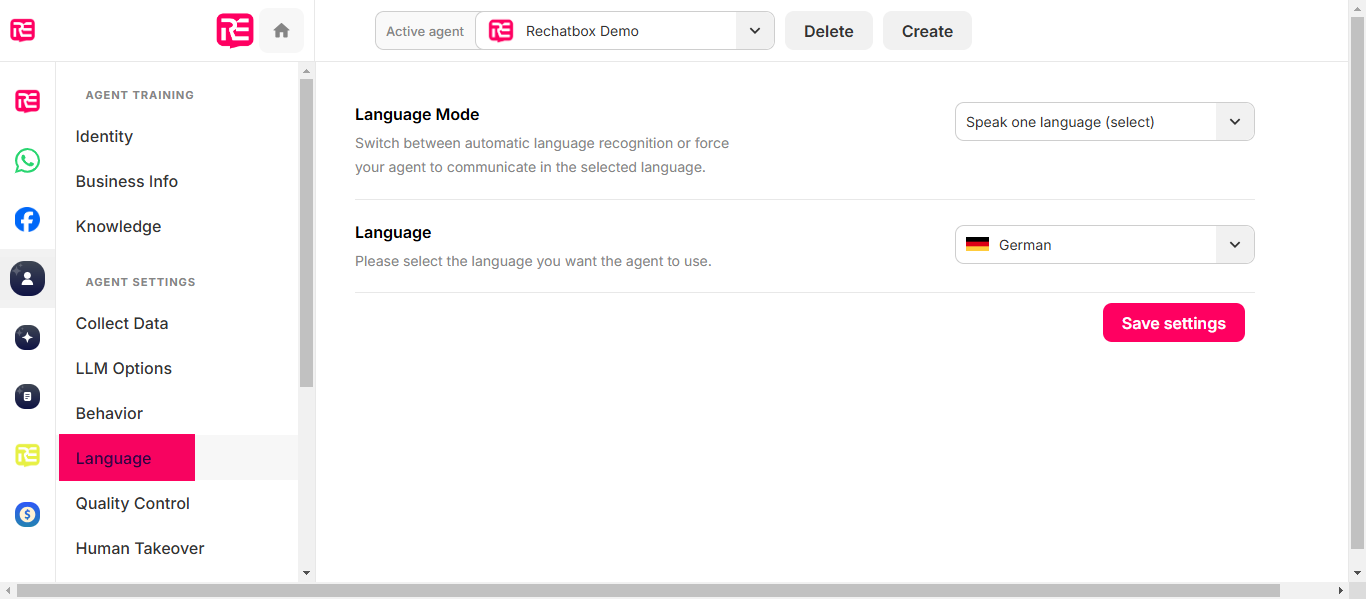The image size is (1366, 599).
Task: Open the Facebook channel icon in sidebar
Action: 27,220
